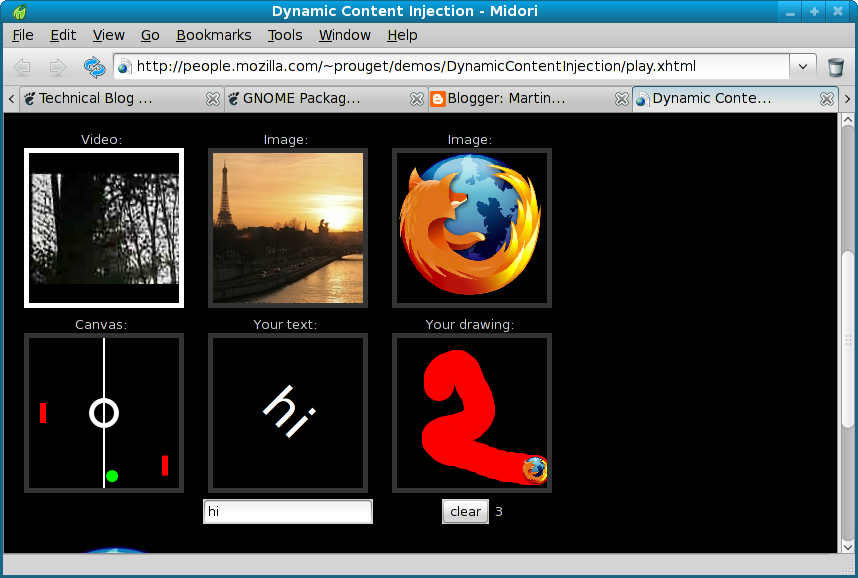The image size is (858, 578).
Task: Open the Help menu
Action: [402, 35]
